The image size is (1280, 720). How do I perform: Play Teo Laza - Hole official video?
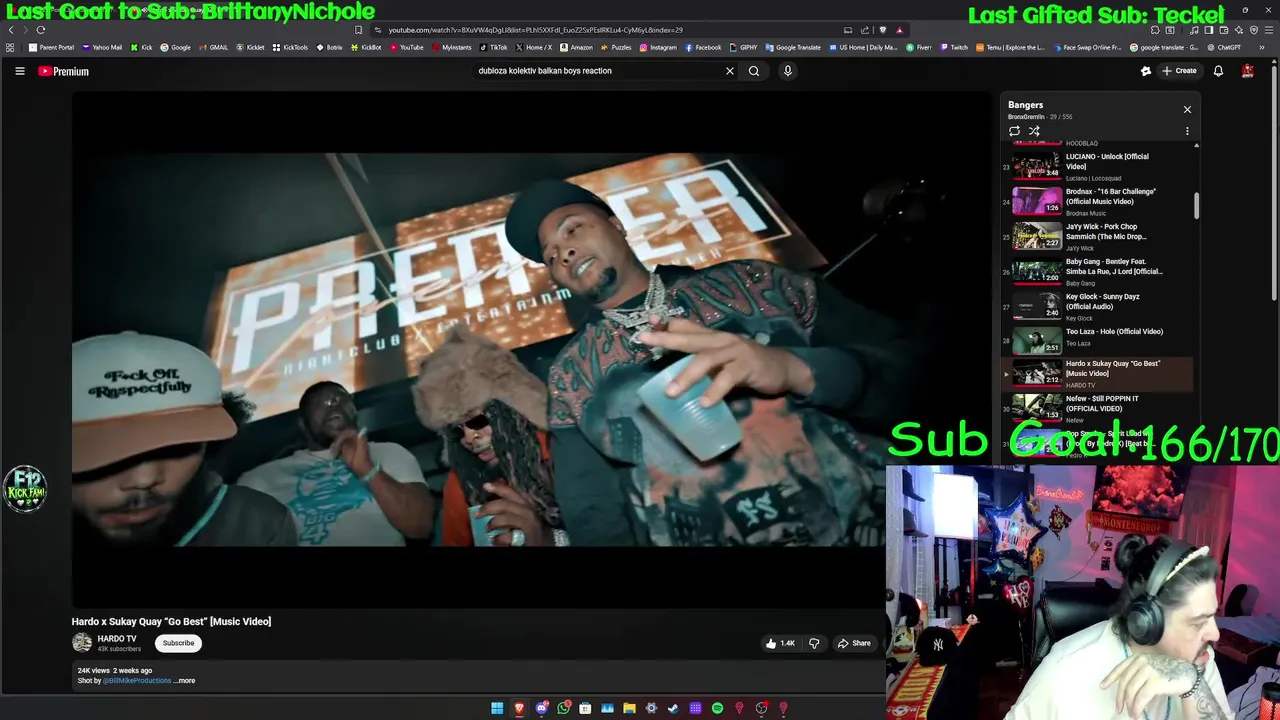(1097, 340)
